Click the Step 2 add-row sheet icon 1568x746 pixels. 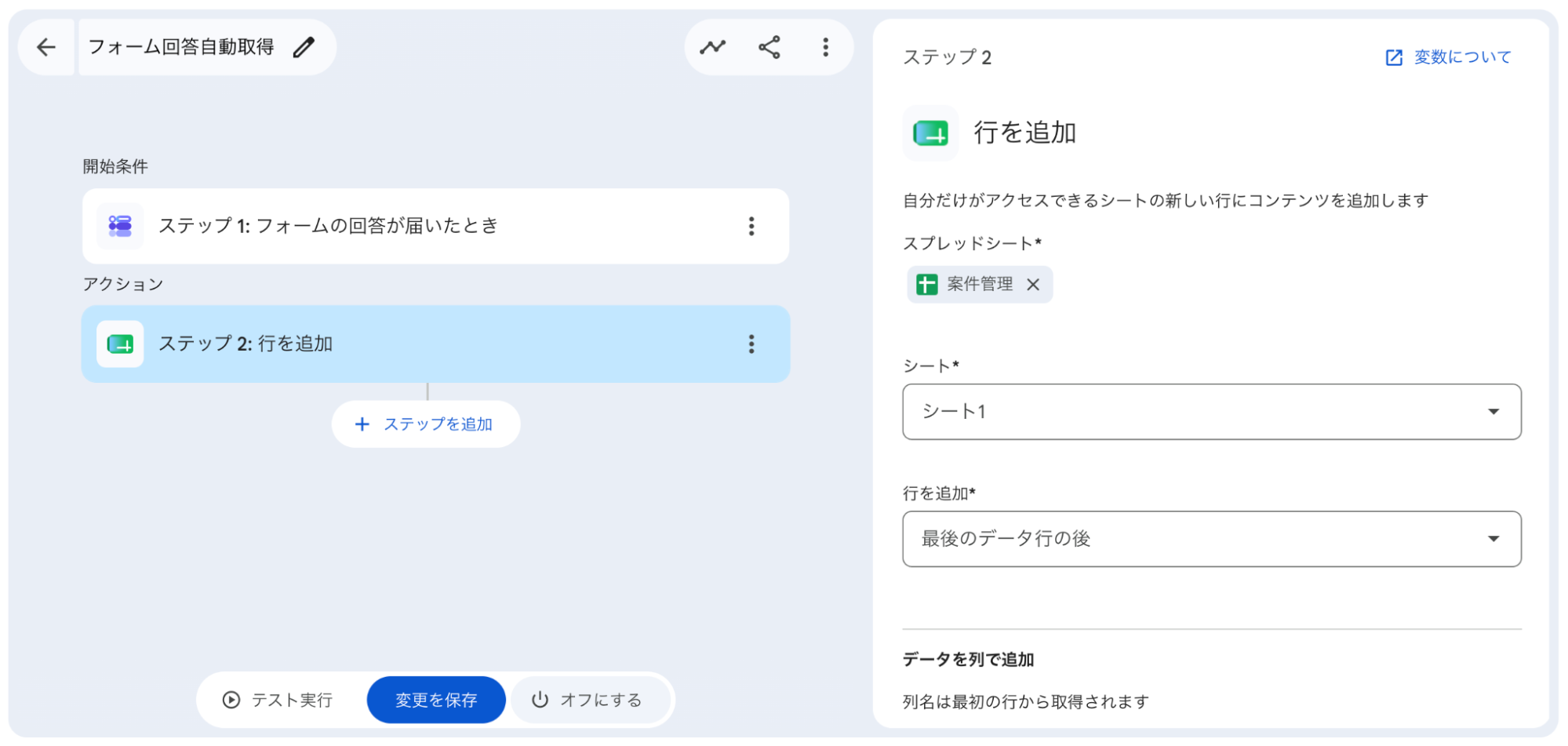[120, 344]
